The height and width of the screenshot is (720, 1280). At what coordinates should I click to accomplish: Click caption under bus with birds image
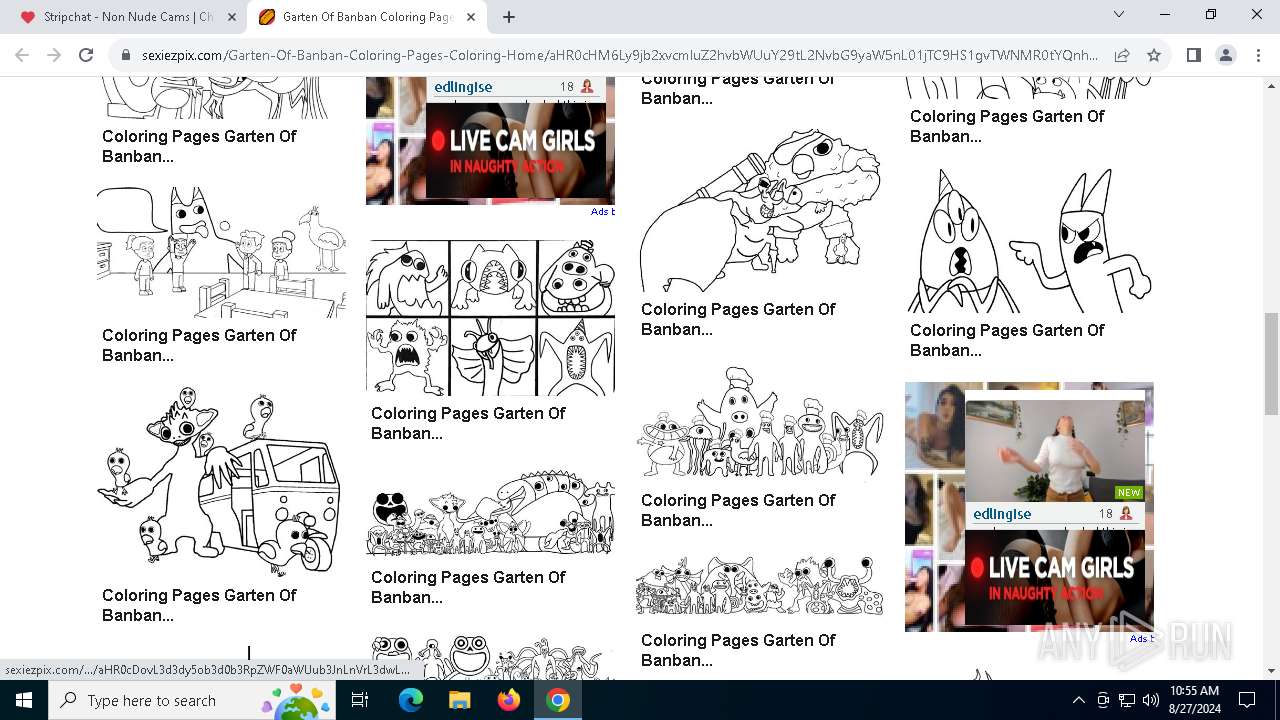[x=199, y=605]
